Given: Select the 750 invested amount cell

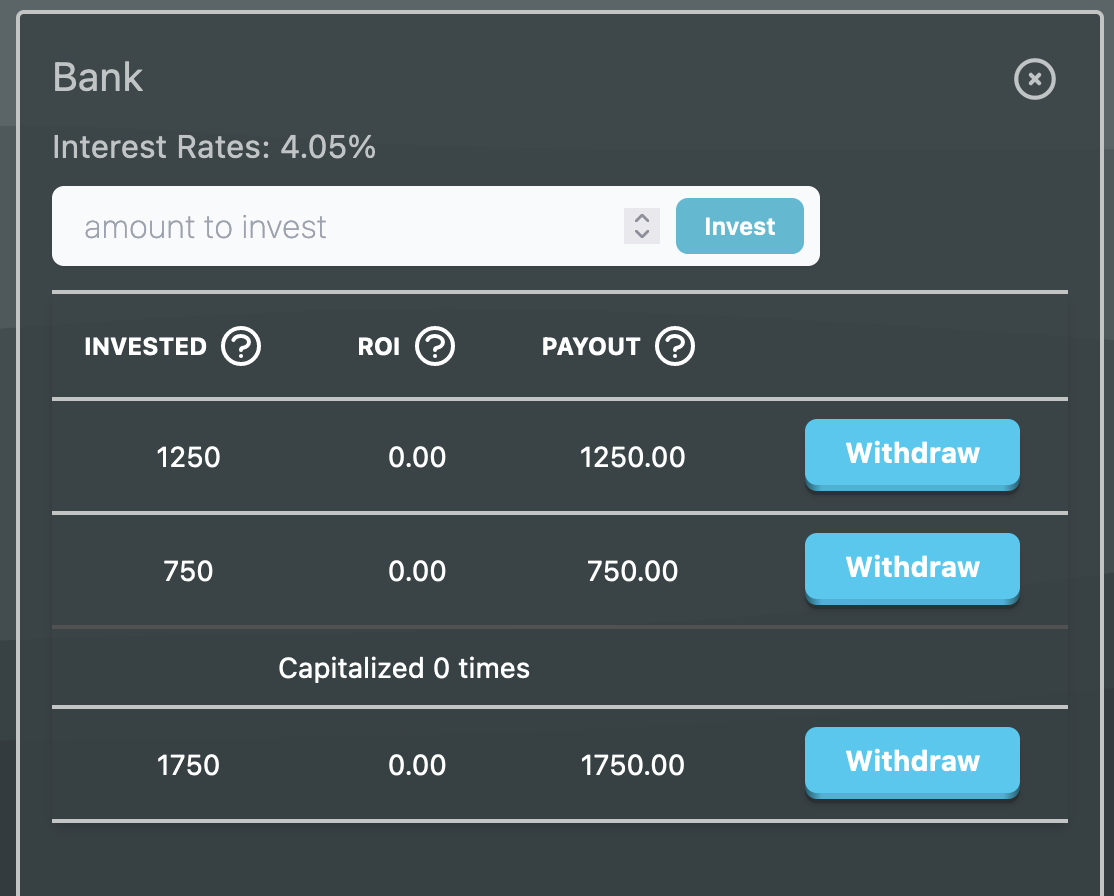Looking at the screenshot, I should coord(188,572).
